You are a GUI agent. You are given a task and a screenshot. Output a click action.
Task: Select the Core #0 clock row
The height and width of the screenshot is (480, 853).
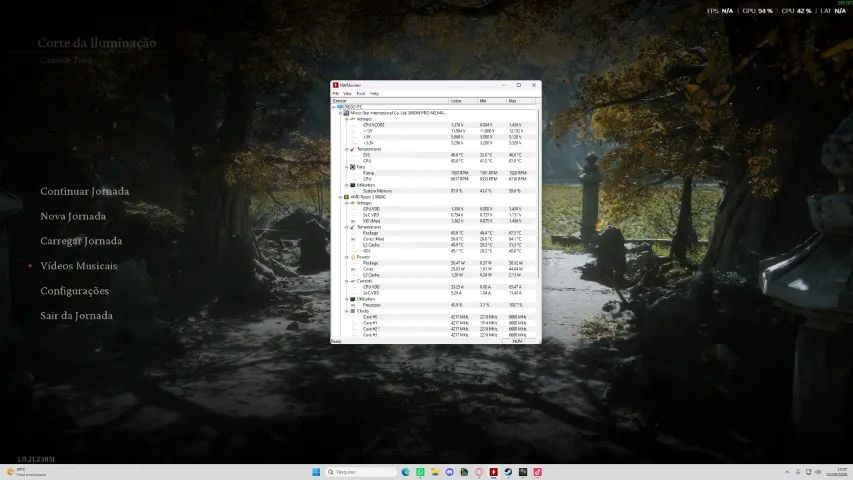tap(434, 317)
